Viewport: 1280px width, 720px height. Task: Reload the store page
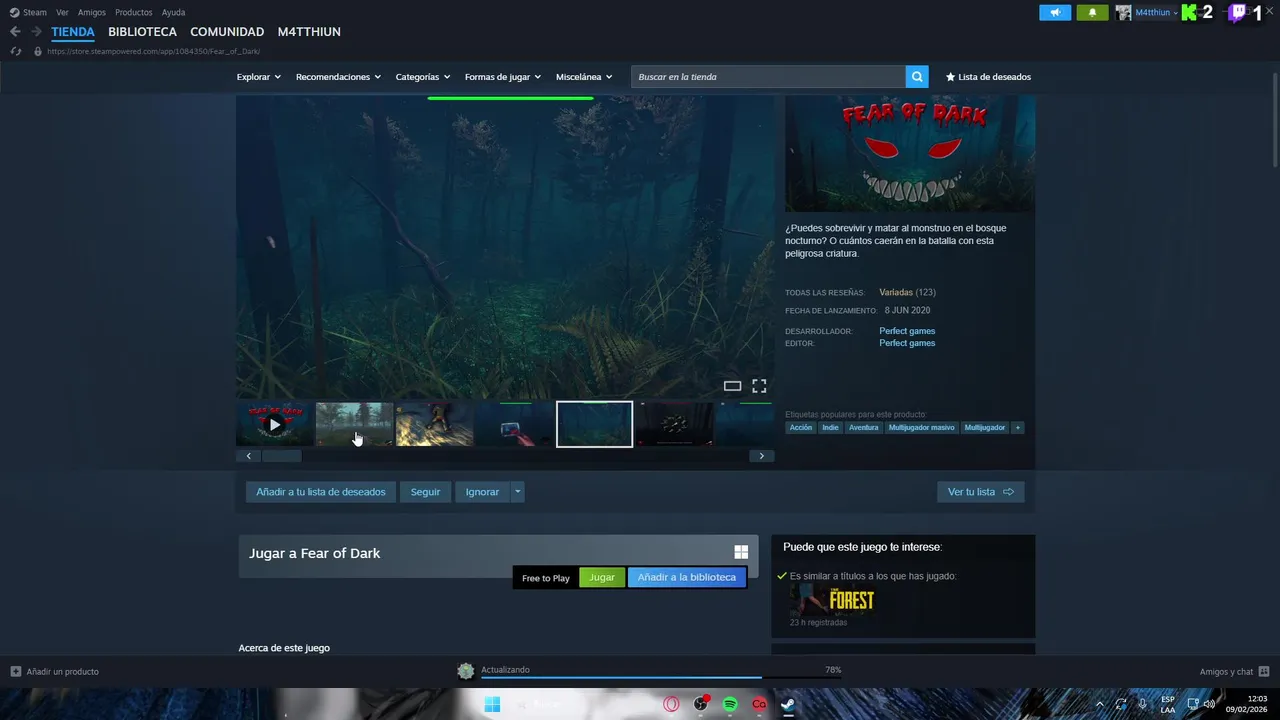coord(15,51)
